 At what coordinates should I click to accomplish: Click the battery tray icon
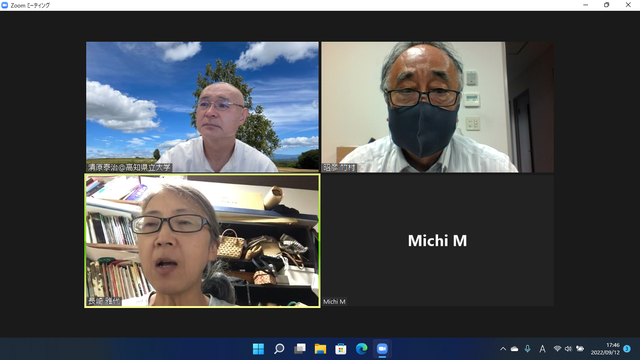pos(580,349)
